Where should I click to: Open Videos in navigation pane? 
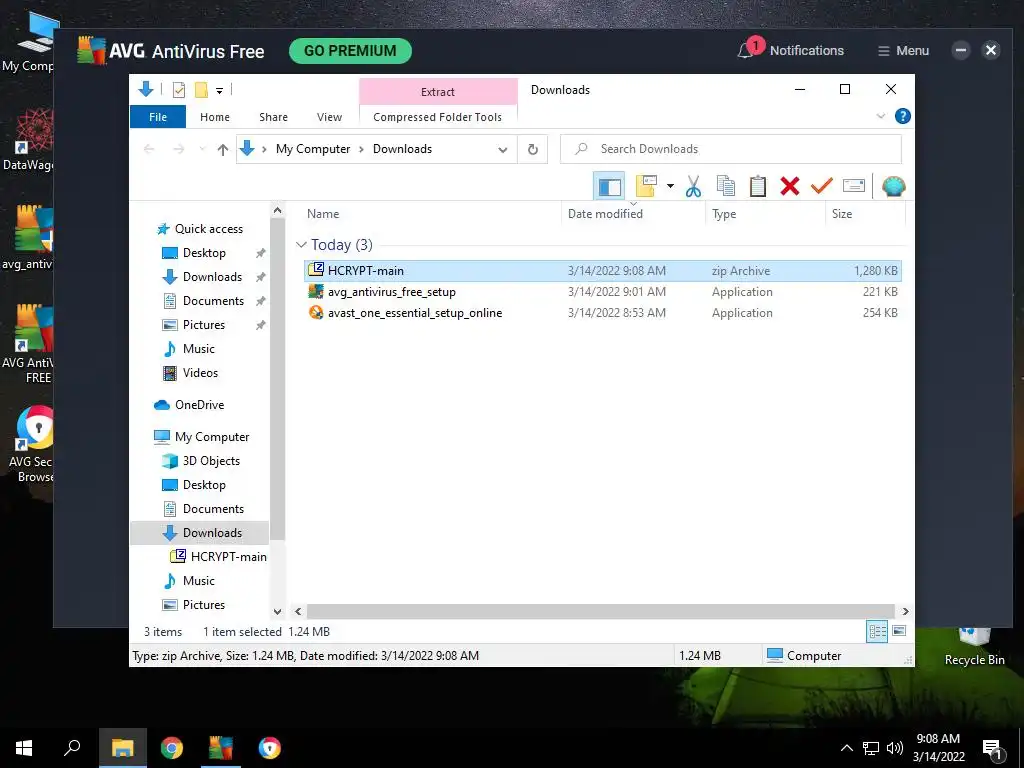point(200,373)
